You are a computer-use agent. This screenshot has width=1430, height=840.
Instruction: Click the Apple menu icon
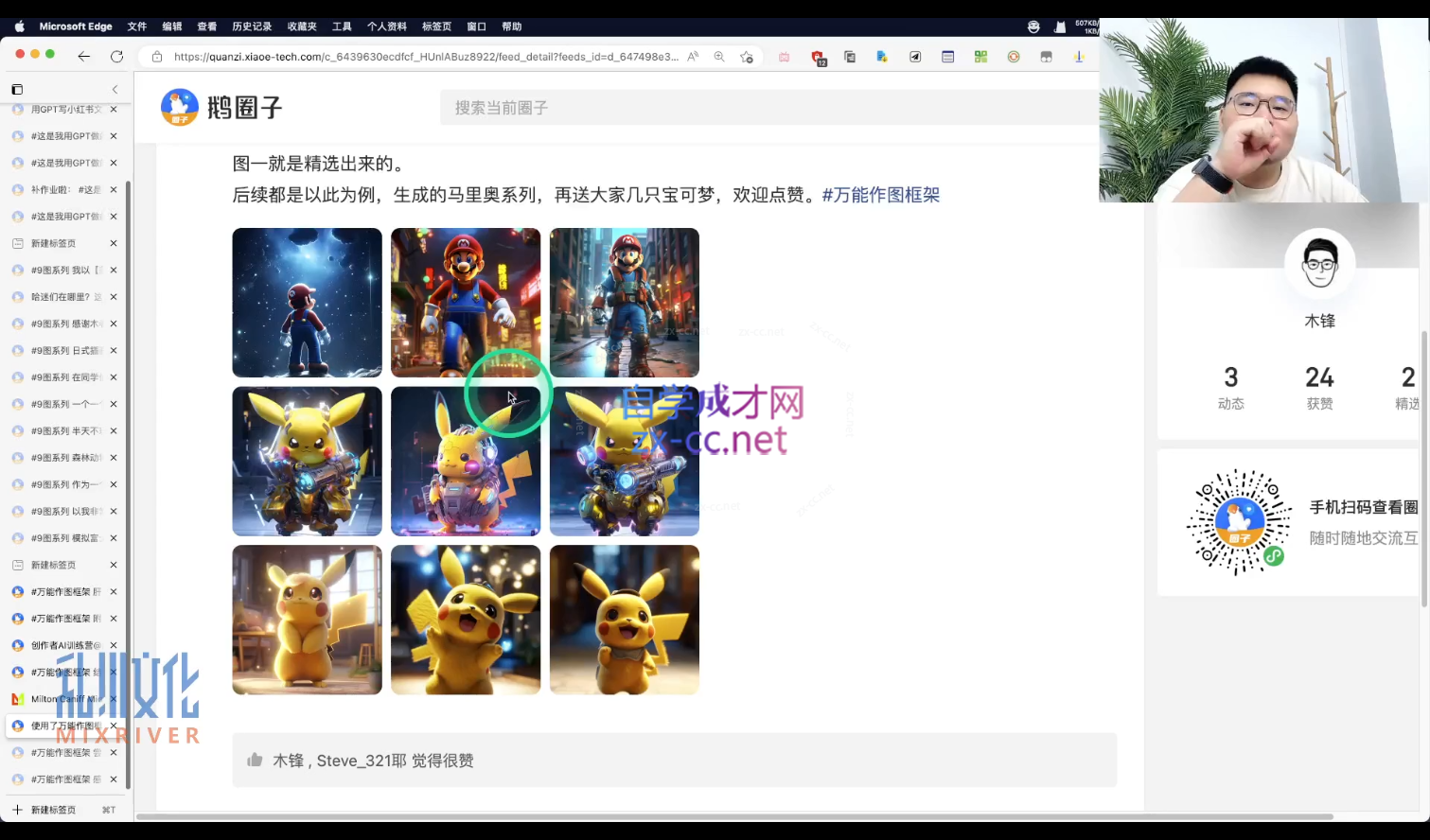click(x=19, y=26)
